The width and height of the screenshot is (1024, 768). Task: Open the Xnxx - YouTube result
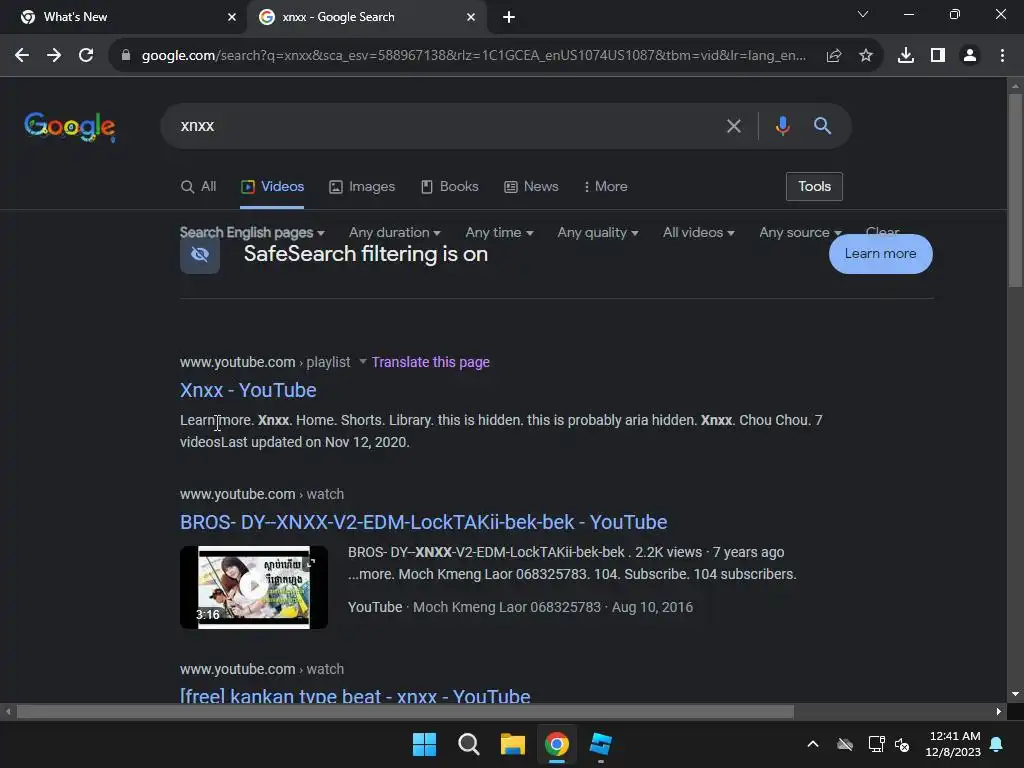click(248, 391)
